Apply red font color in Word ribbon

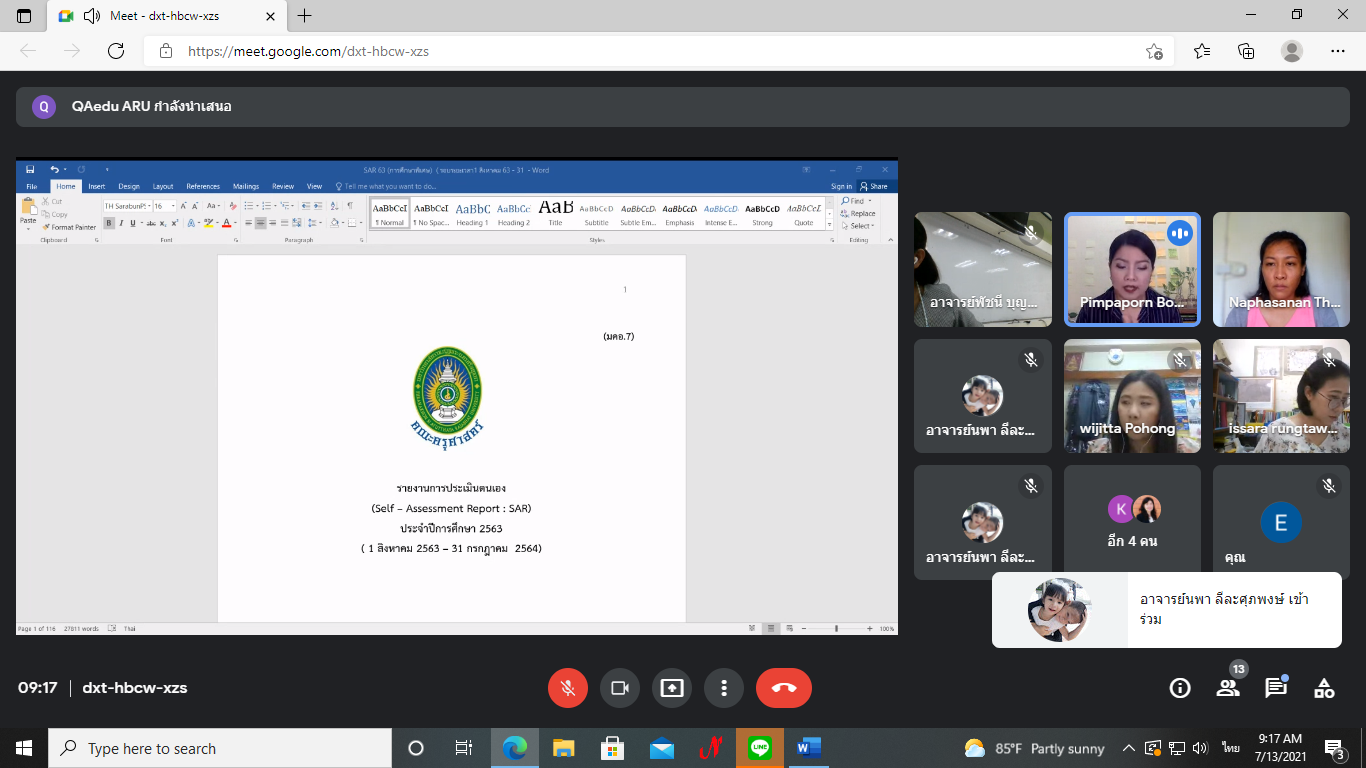[x=227, y=223]
